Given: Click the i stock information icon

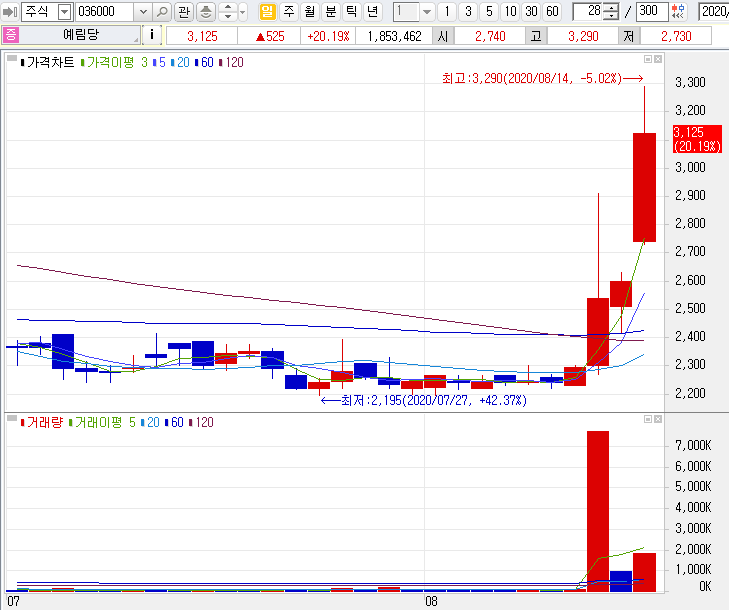Looking at the screenshot, I should tap(152, 35).
